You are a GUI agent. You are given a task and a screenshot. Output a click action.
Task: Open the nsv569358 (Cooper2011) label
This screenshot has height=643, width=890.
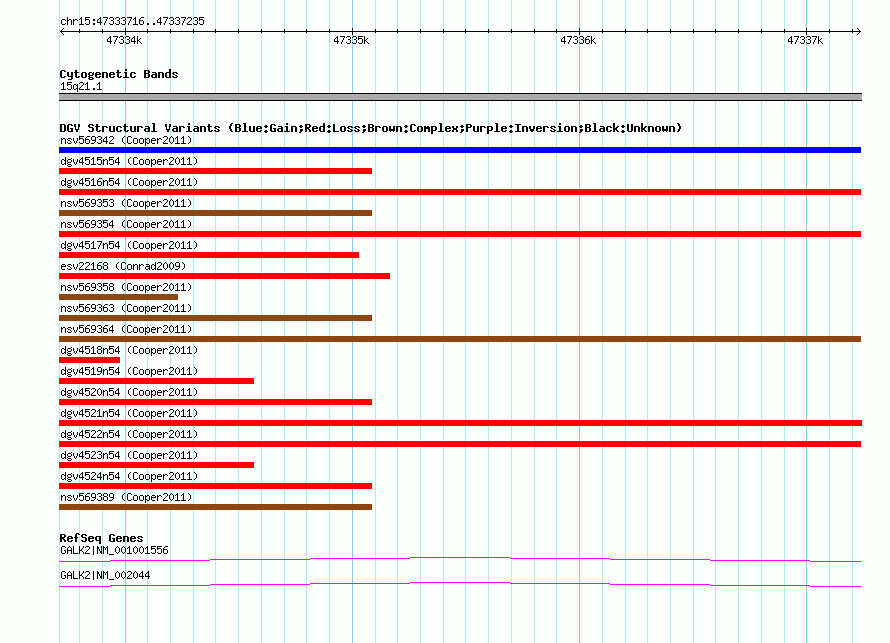[x=126, y=287]
